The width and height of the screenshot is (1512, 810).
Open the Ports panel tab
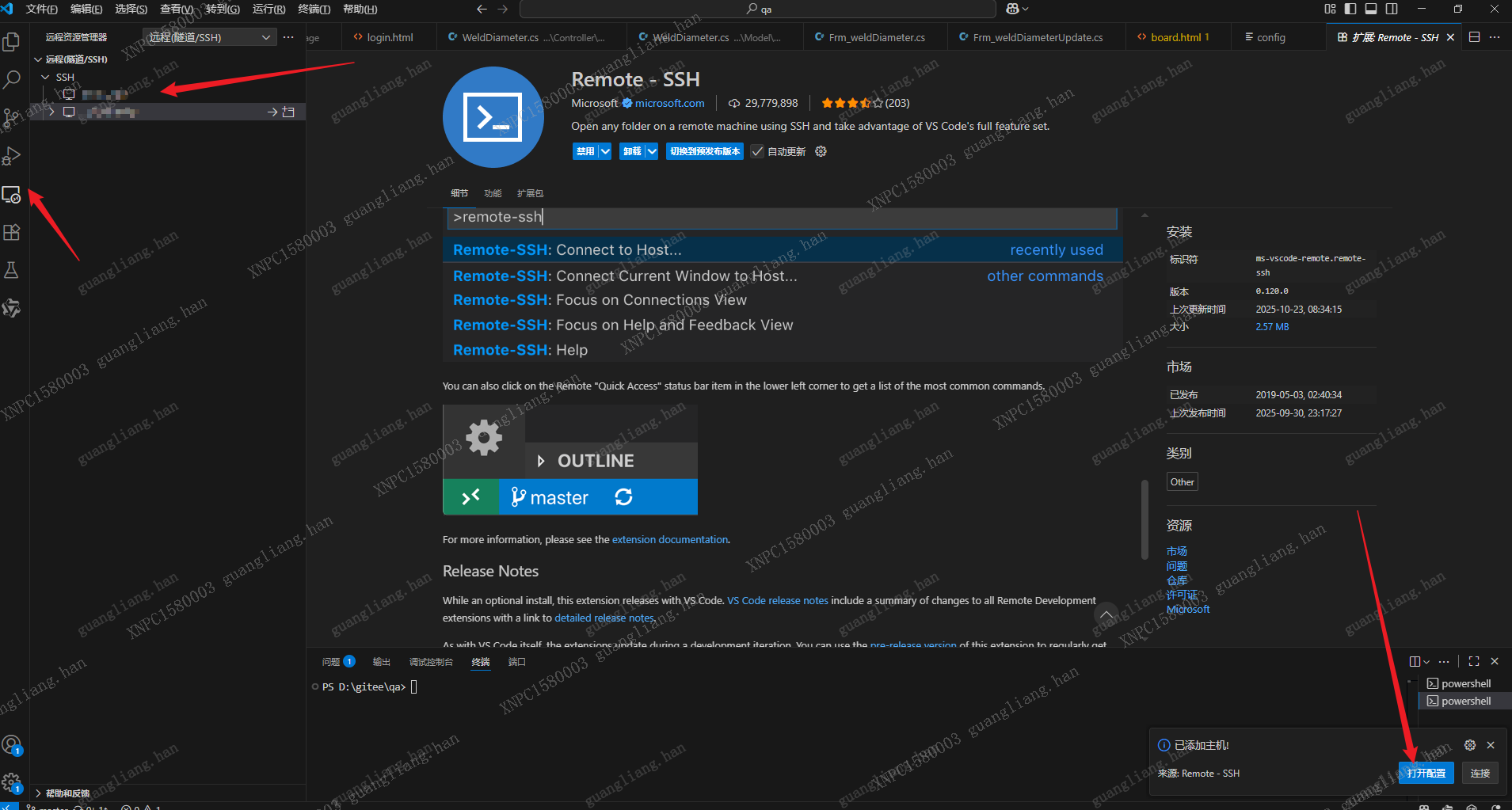pos(516,662)
